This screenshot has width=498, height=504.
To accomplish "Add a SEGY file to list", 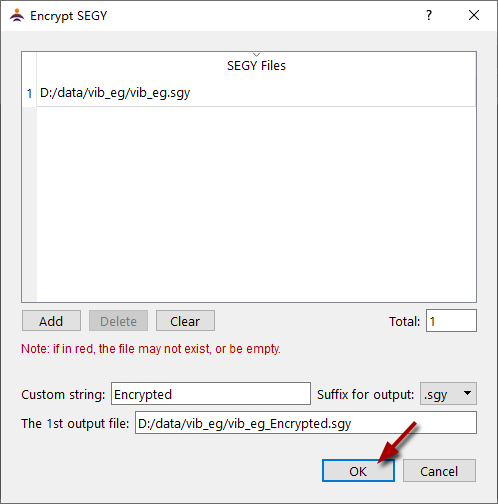I will pyautogui.click(x=51, y=321).
